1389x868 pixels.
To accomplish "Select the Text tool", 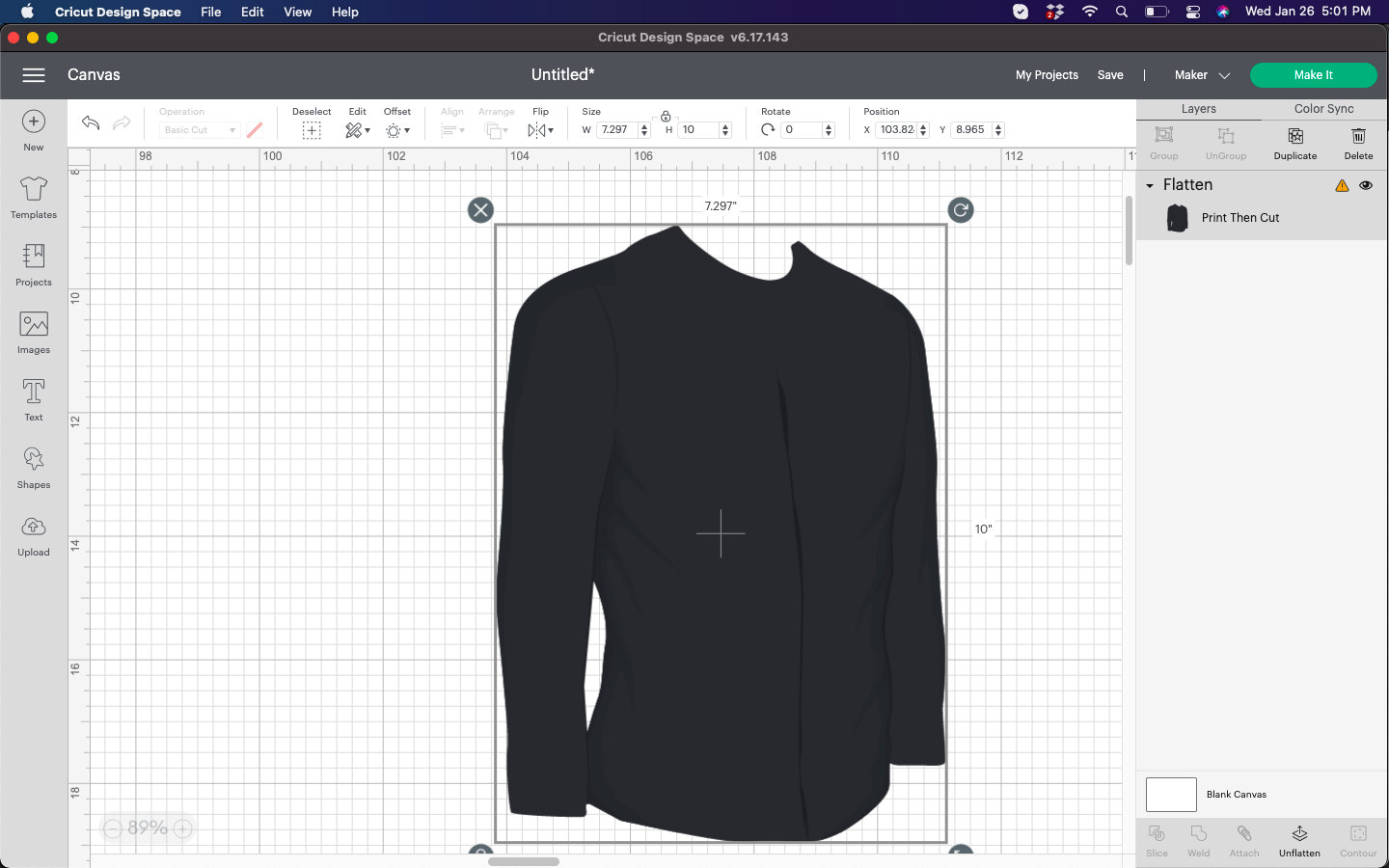I will pyautogui.click(x=34, y=400).
